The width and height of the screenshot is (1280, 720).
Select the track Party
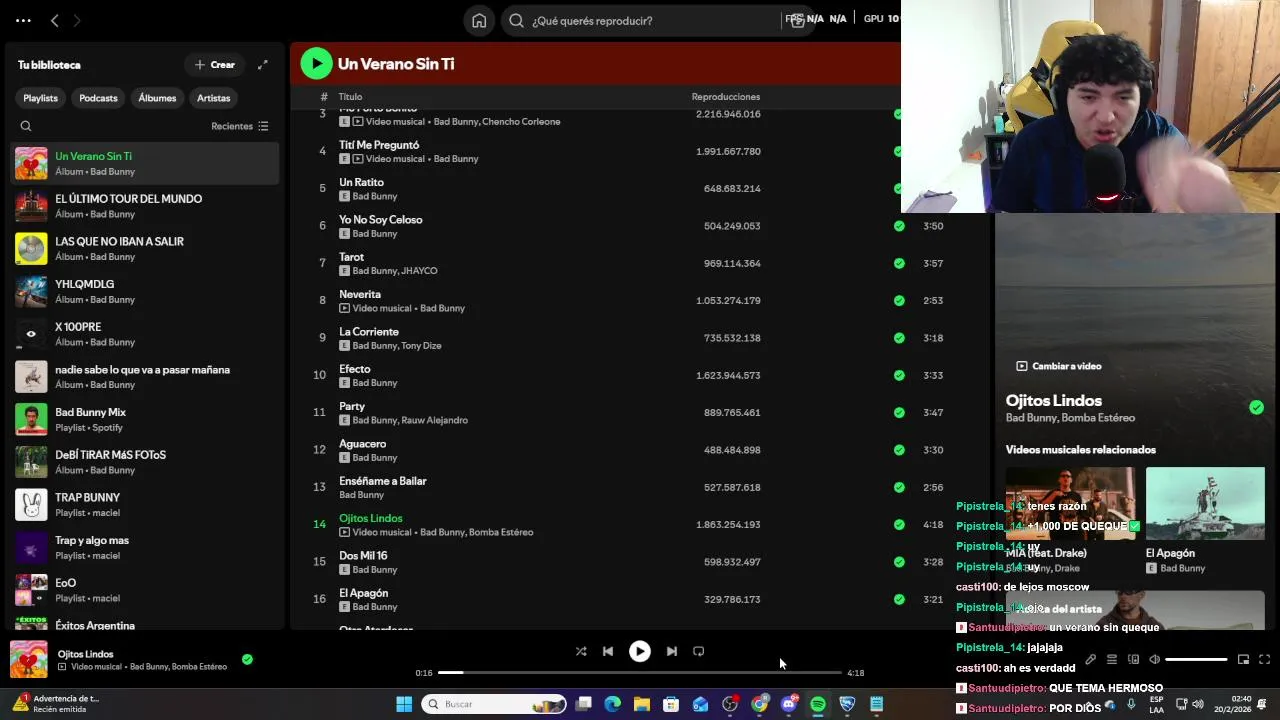coord(352,406)
